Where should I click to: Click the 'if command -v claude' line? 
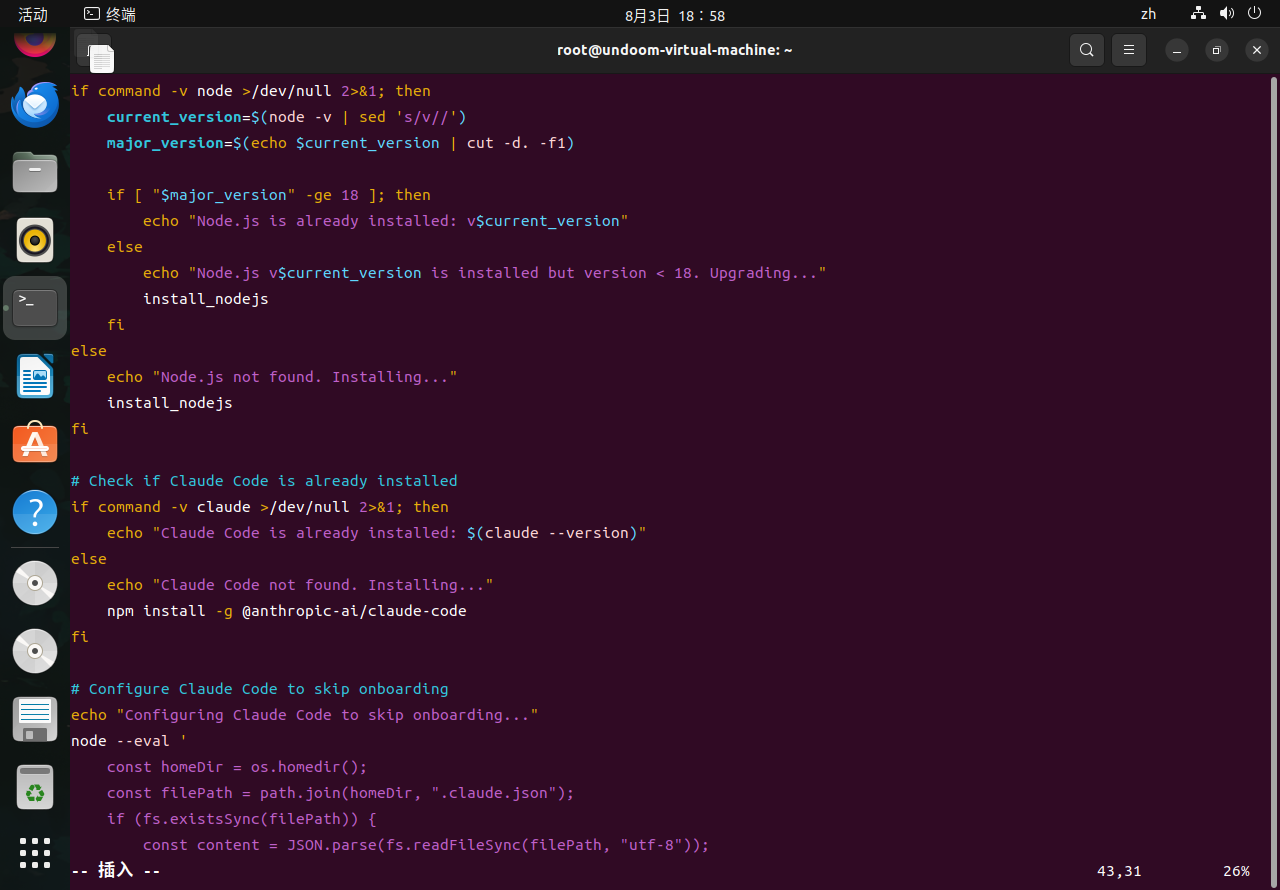pyautogui.click(x=260, y=507)
